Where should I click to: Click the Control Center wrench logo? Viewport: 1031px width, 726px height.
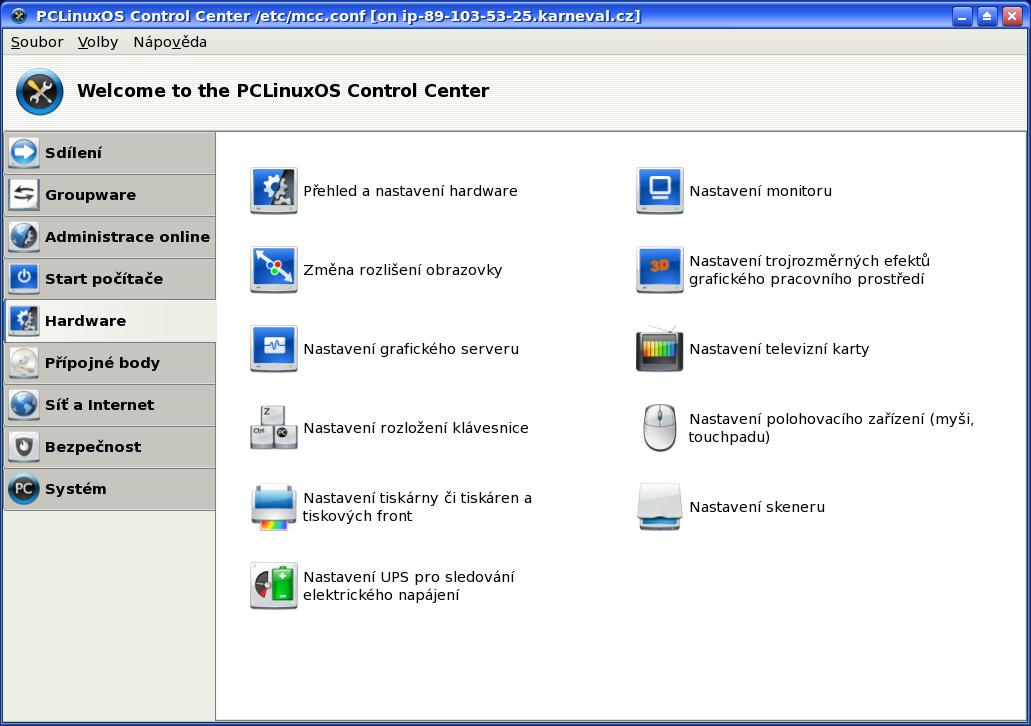(39, 91)
